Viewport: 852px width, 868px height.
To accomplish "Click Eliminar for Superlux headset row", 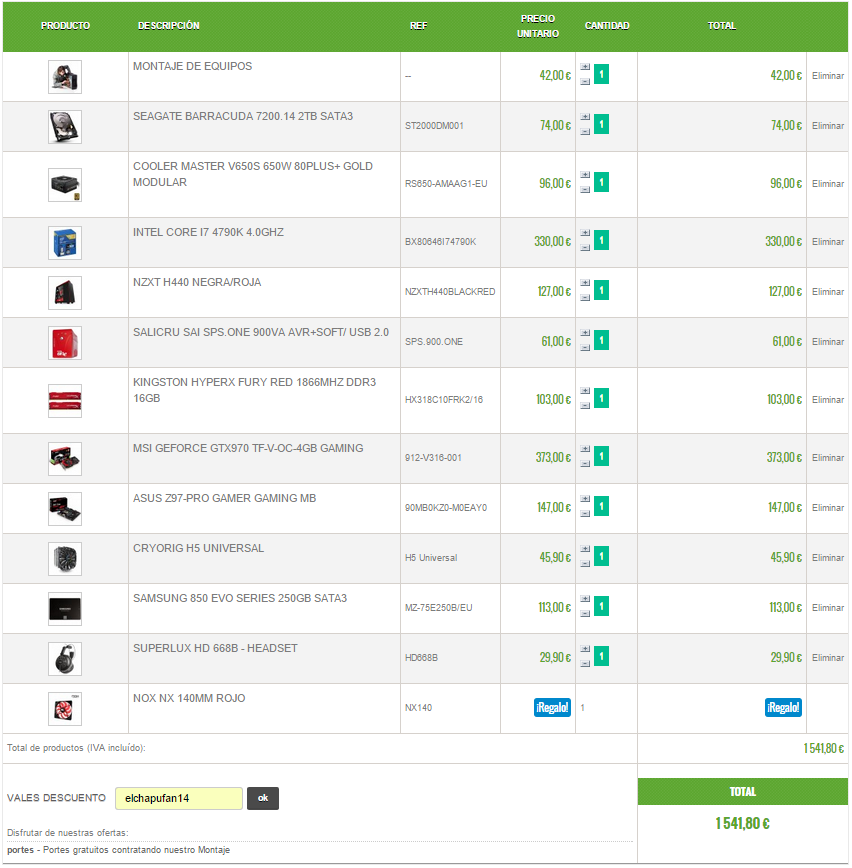I will click(x=828, y=658).
